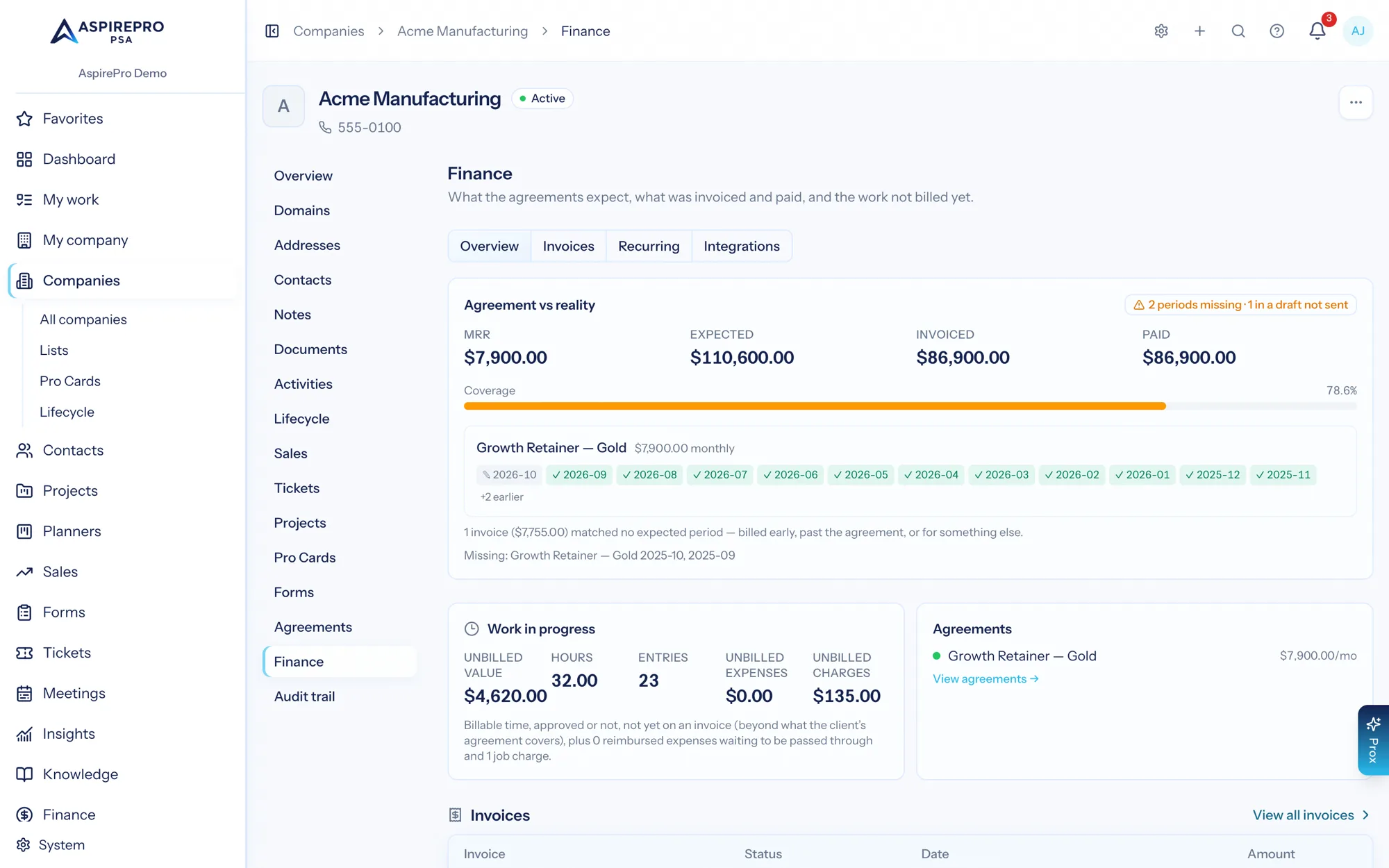Open the settings gear in the top bar

(1161, 31)
